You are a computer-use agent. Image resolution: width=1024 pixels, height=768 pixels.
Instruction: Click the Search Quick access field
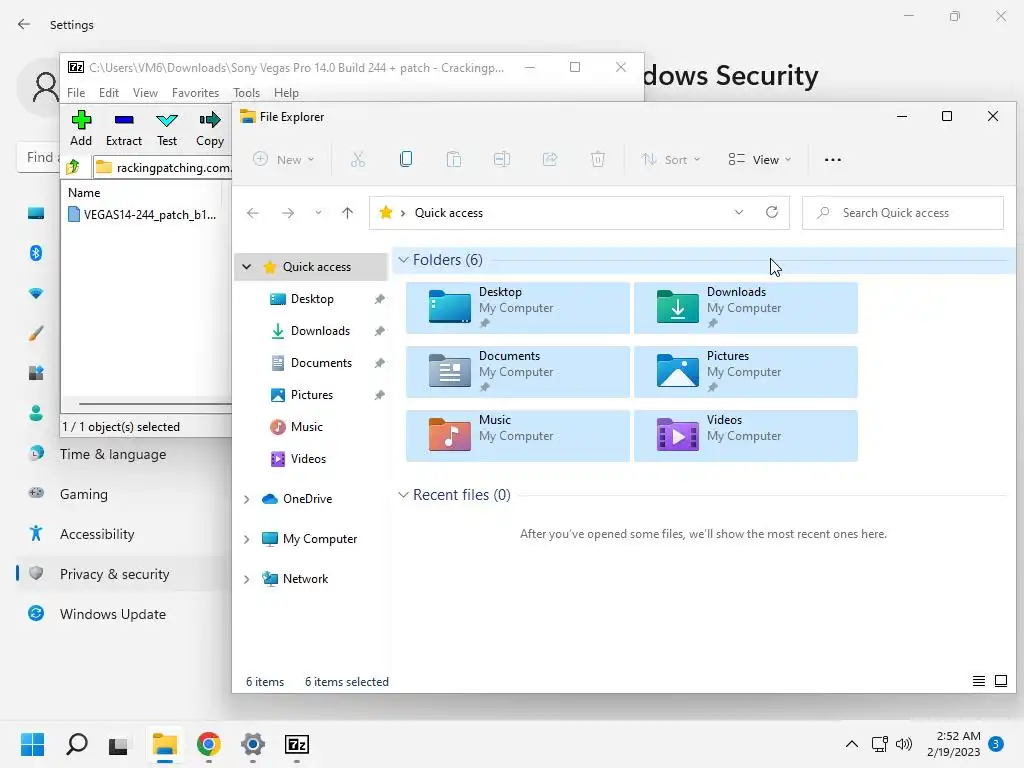coord(903,213)
